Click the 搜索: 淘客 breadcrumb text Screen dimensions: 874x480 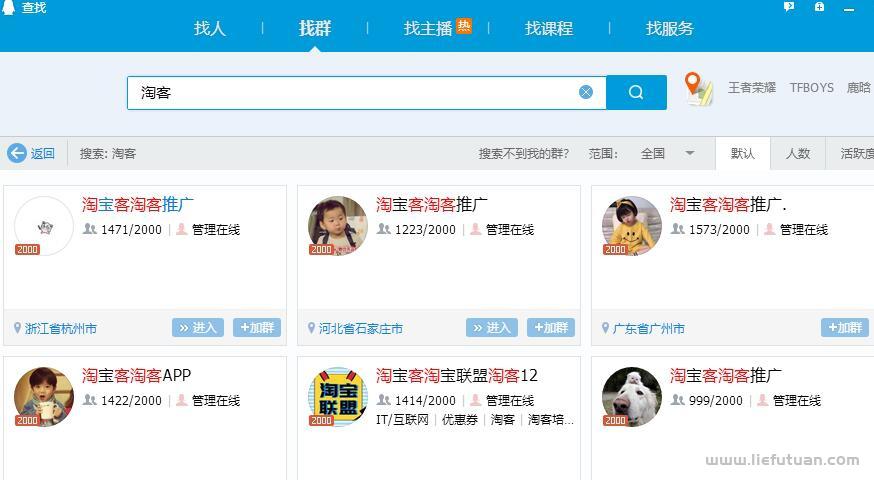(108, 153)
